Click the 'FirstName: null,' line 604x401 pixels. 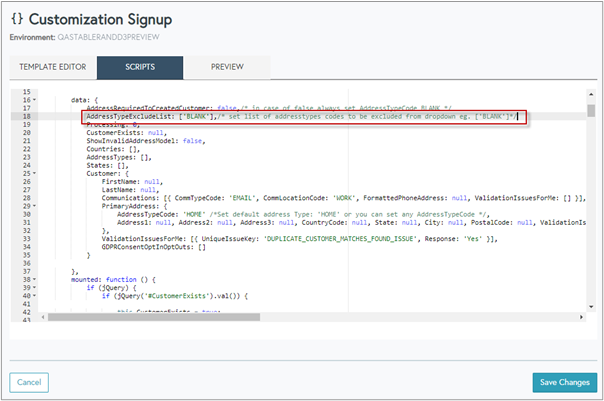pos(132,181)
